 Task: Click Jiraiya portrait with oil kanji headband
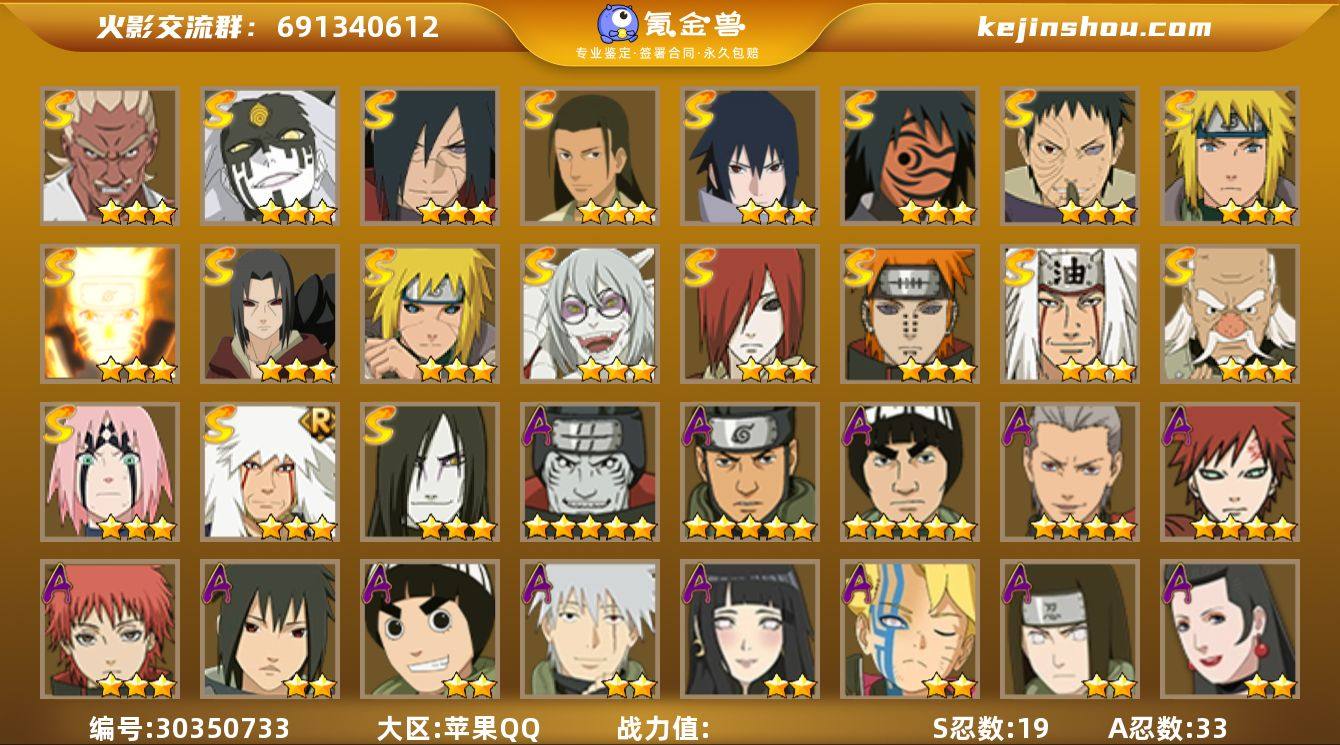(x=1069, y=314)
